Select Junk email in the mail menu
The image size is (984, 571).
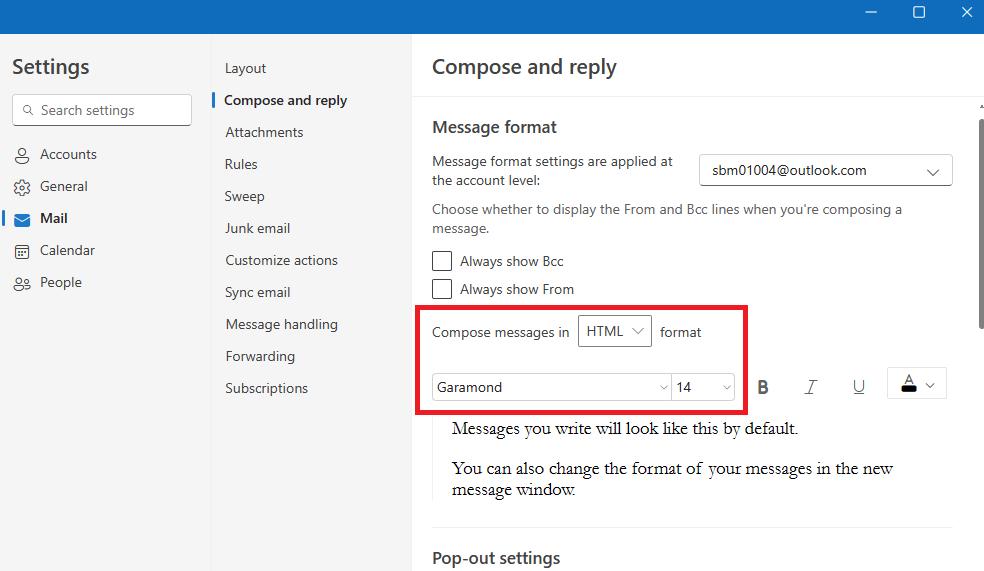pyautogui.click(x=257, y=228)
